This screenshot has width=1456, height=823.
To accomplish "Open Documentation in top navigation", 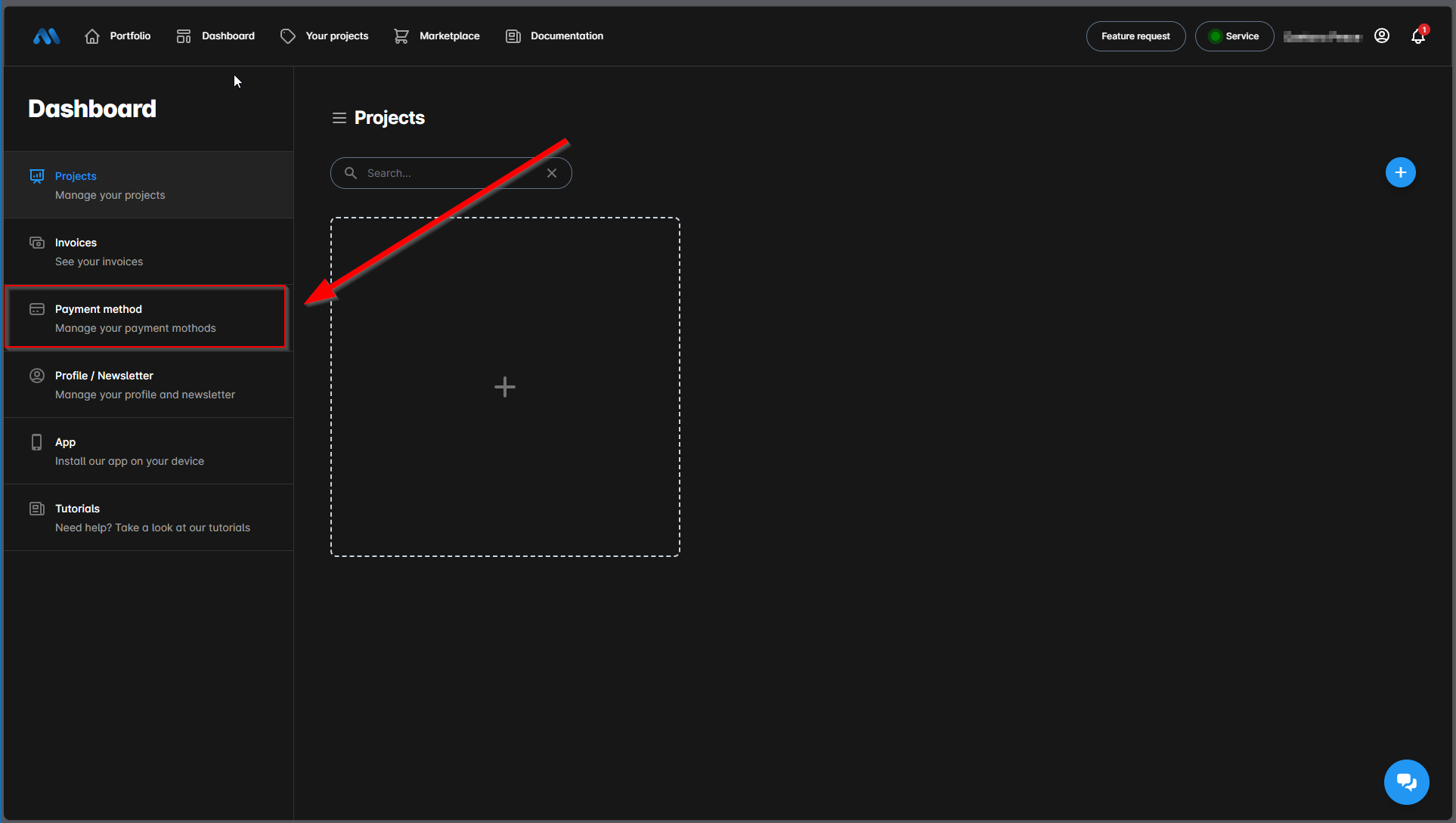I will 554,36.
